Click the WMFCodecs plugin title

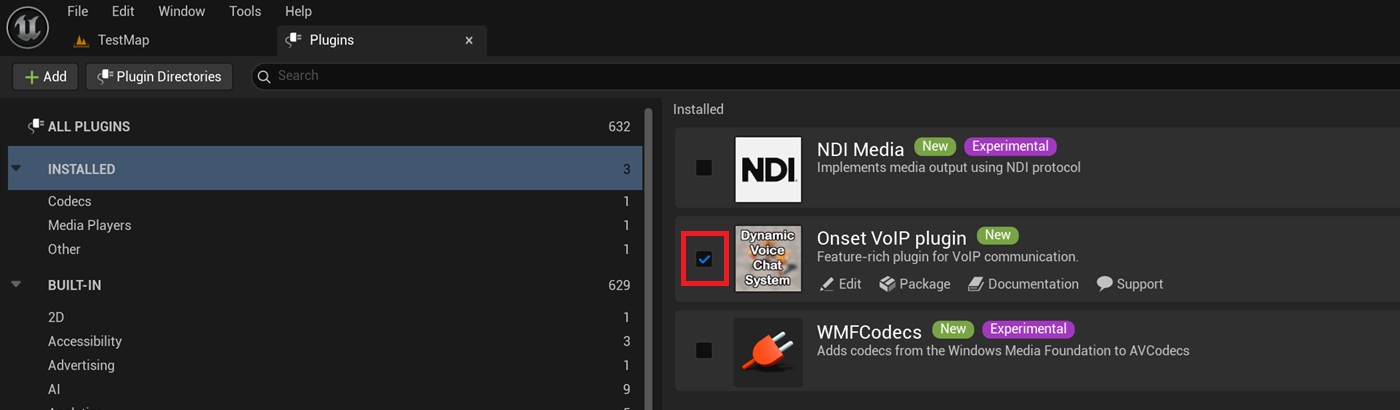click(x=869, y=331)
